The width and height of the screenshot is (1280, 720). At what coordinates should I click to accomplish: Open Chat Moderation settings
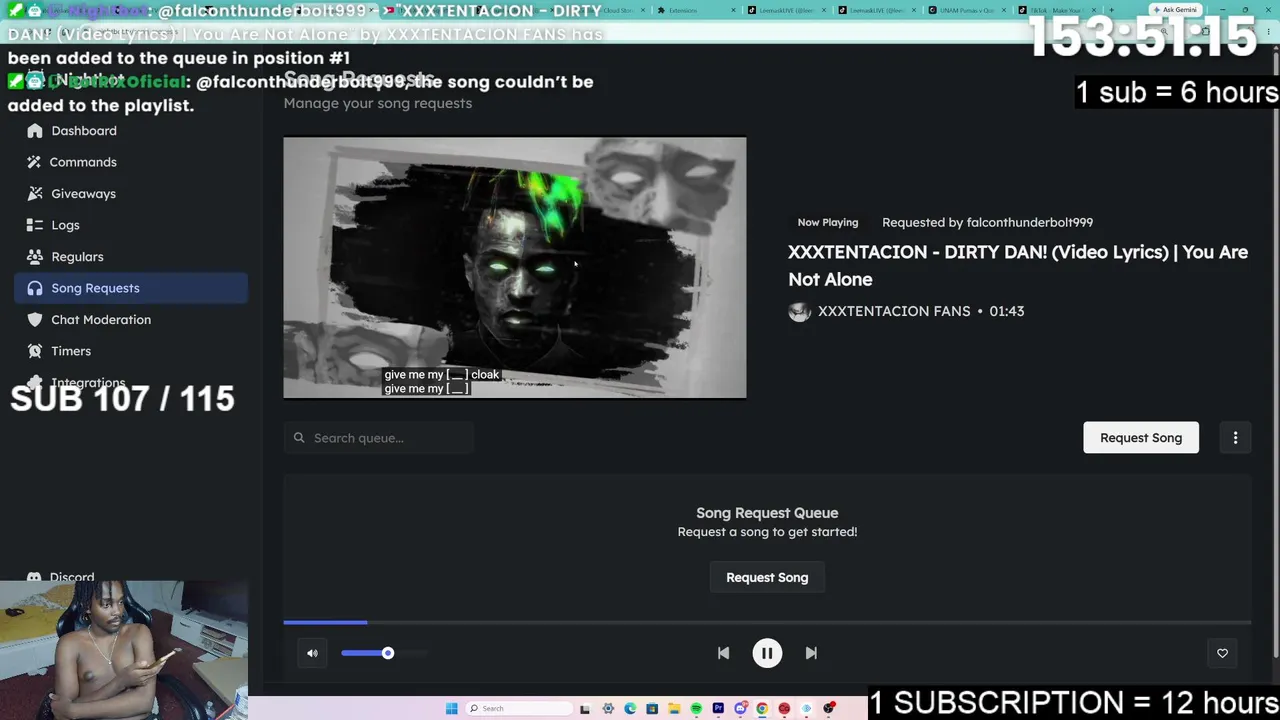coord(131,320)
